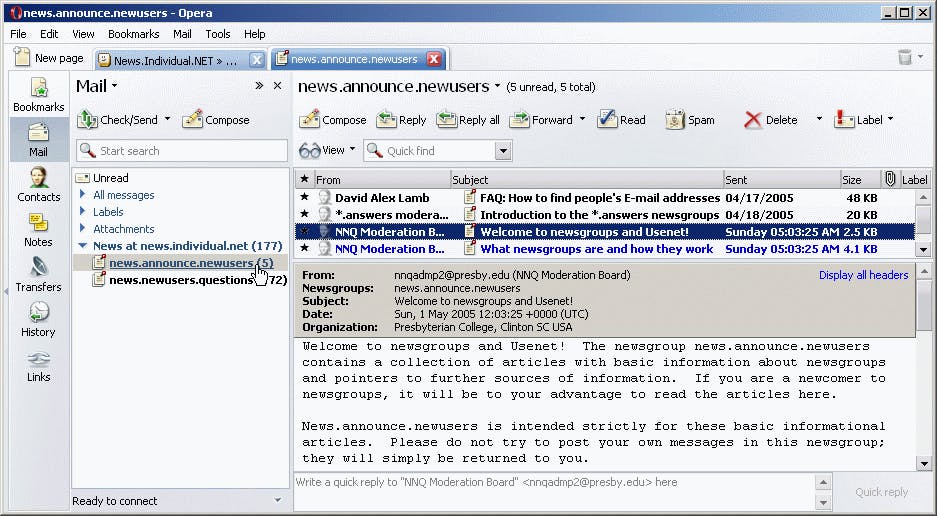
Task: Toggle the Read status button
Action: (x=622, y=120)
